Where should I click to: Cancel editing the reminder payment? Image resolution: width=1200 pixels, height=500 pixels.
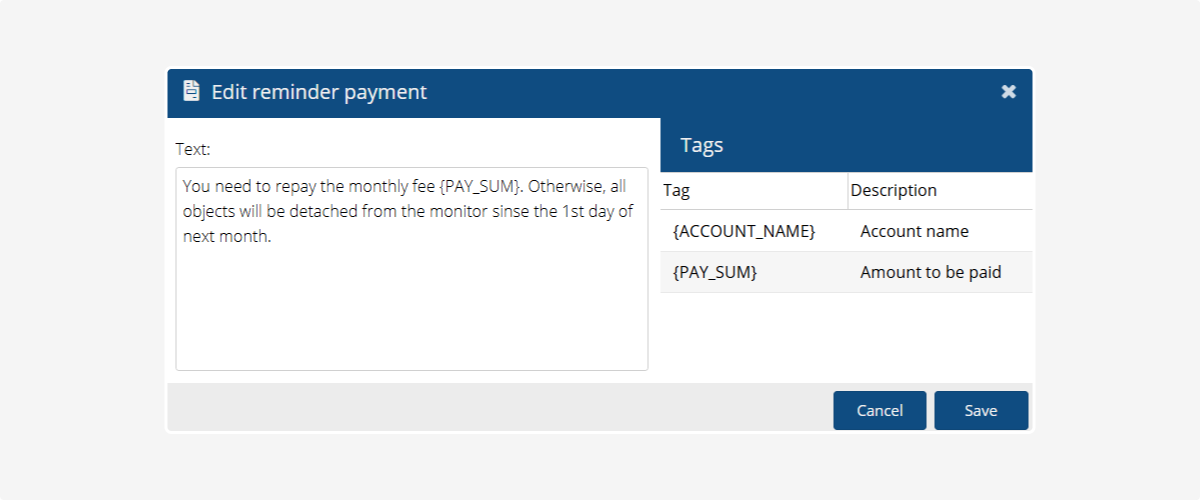click(879, 410)
